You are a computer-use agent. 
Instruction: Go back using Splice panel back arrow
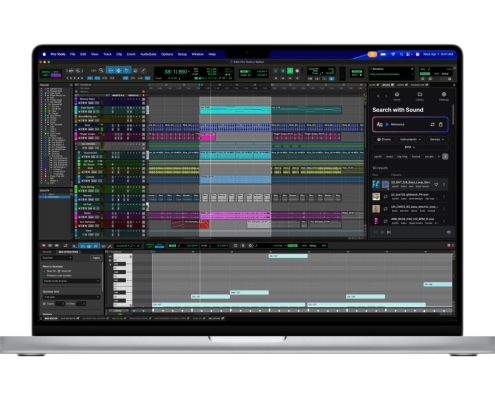[378, 96]
